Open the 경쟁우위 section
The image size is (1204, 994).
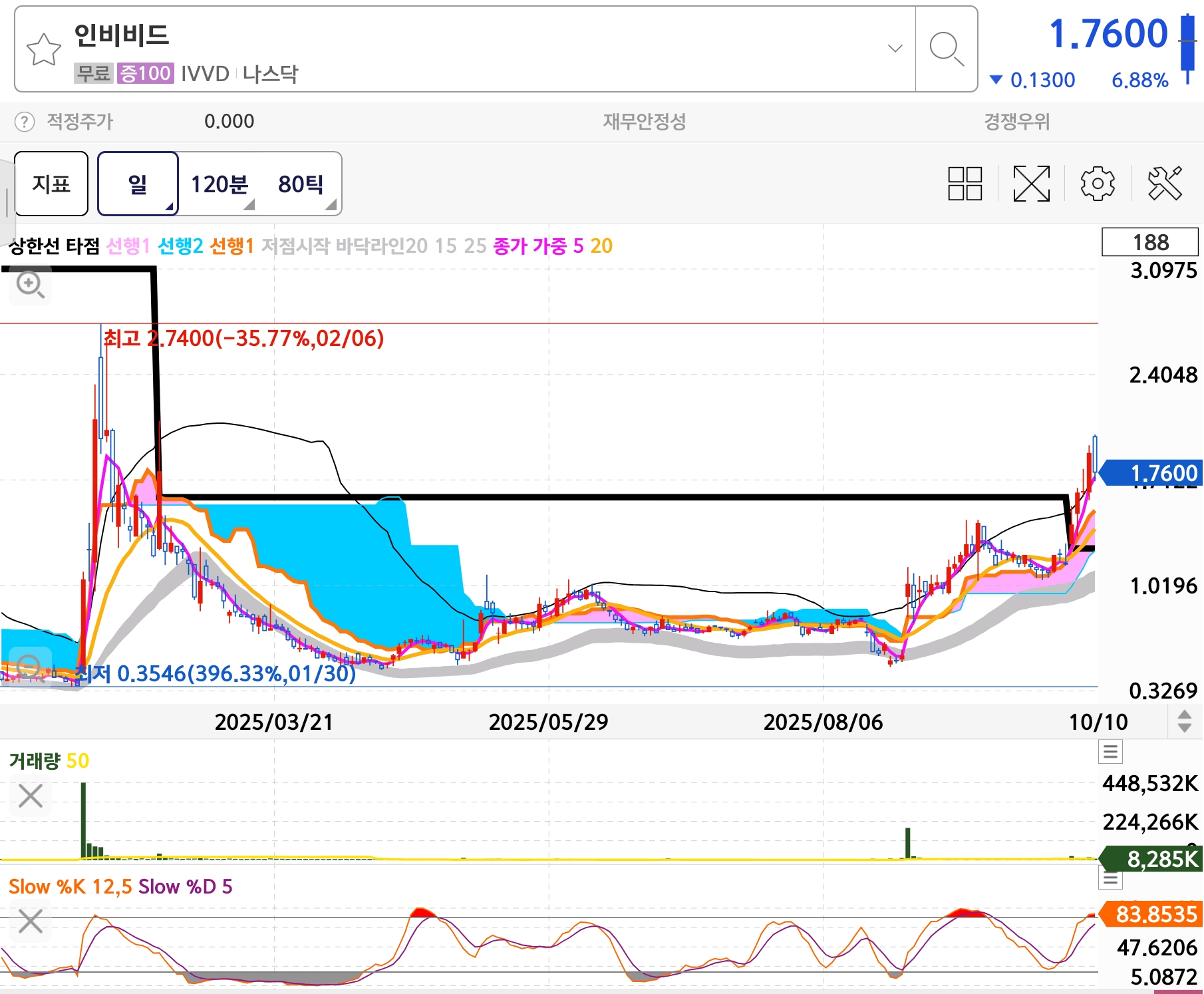pos(1016,122)
